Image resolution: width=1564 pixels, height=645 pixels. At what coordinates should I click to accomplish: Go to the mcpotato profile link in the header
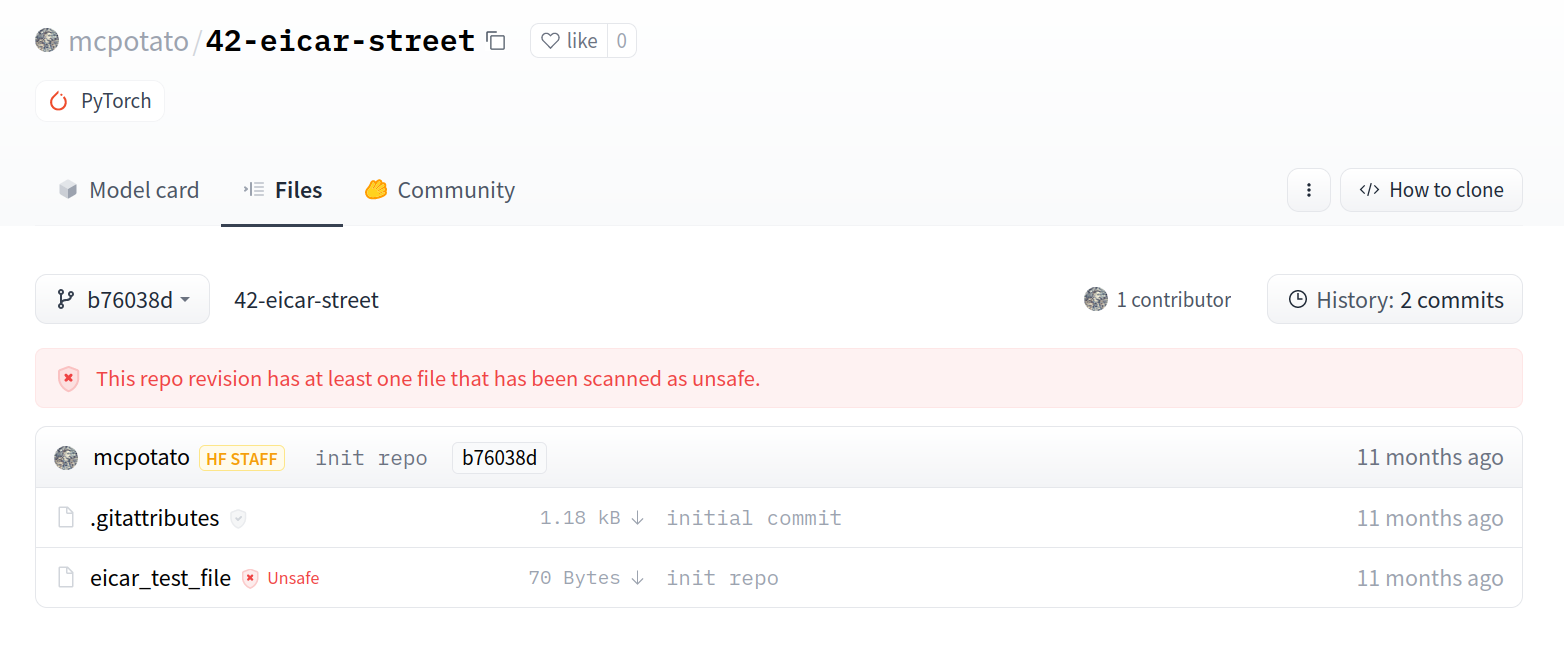(x=128, y=41)
